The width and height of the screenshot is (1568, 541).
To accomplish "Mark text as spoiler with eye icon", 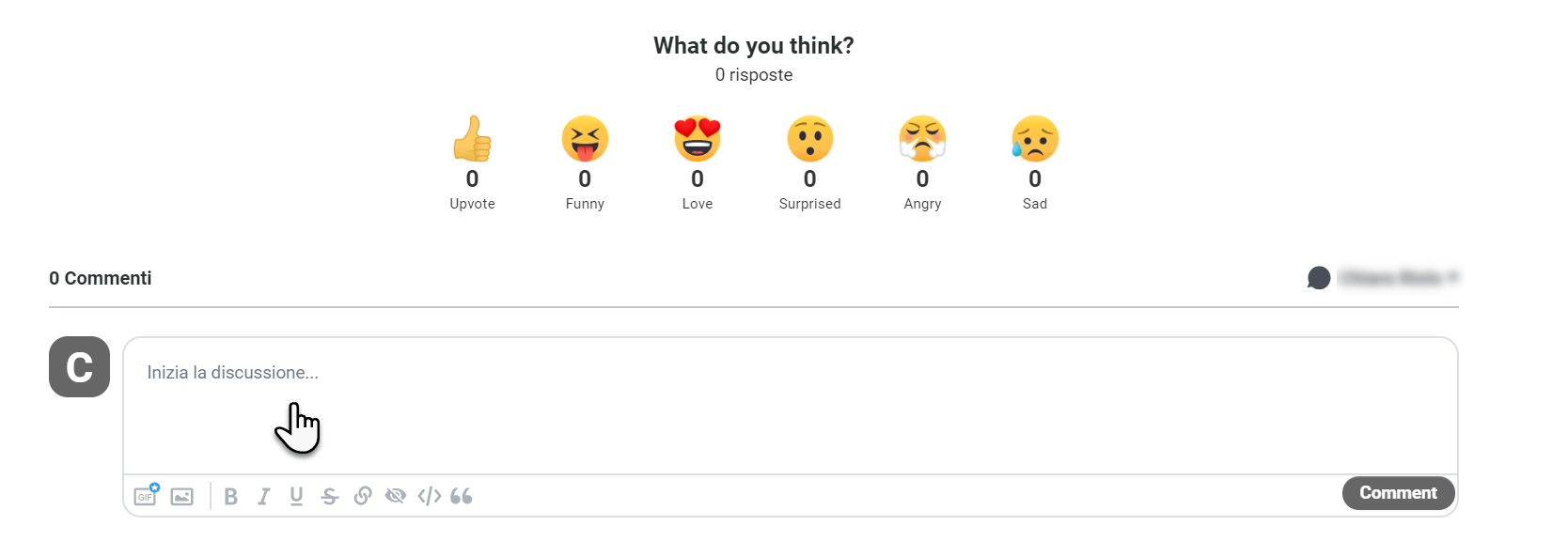I will [x=396, y=496].
